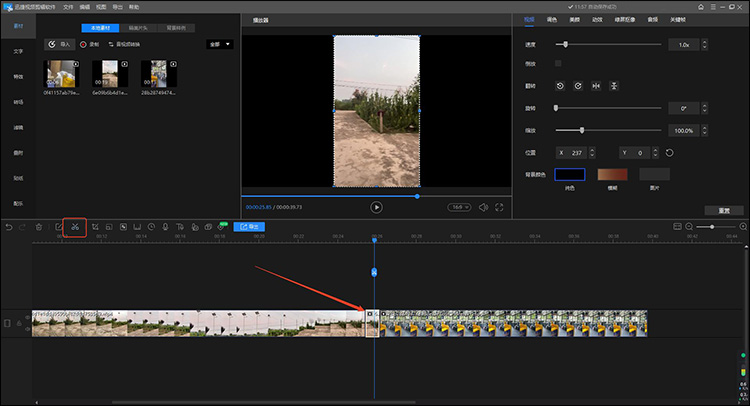750x406 pixels.
Task: Click the freeze frame tool icon
Action: point(137,227)
